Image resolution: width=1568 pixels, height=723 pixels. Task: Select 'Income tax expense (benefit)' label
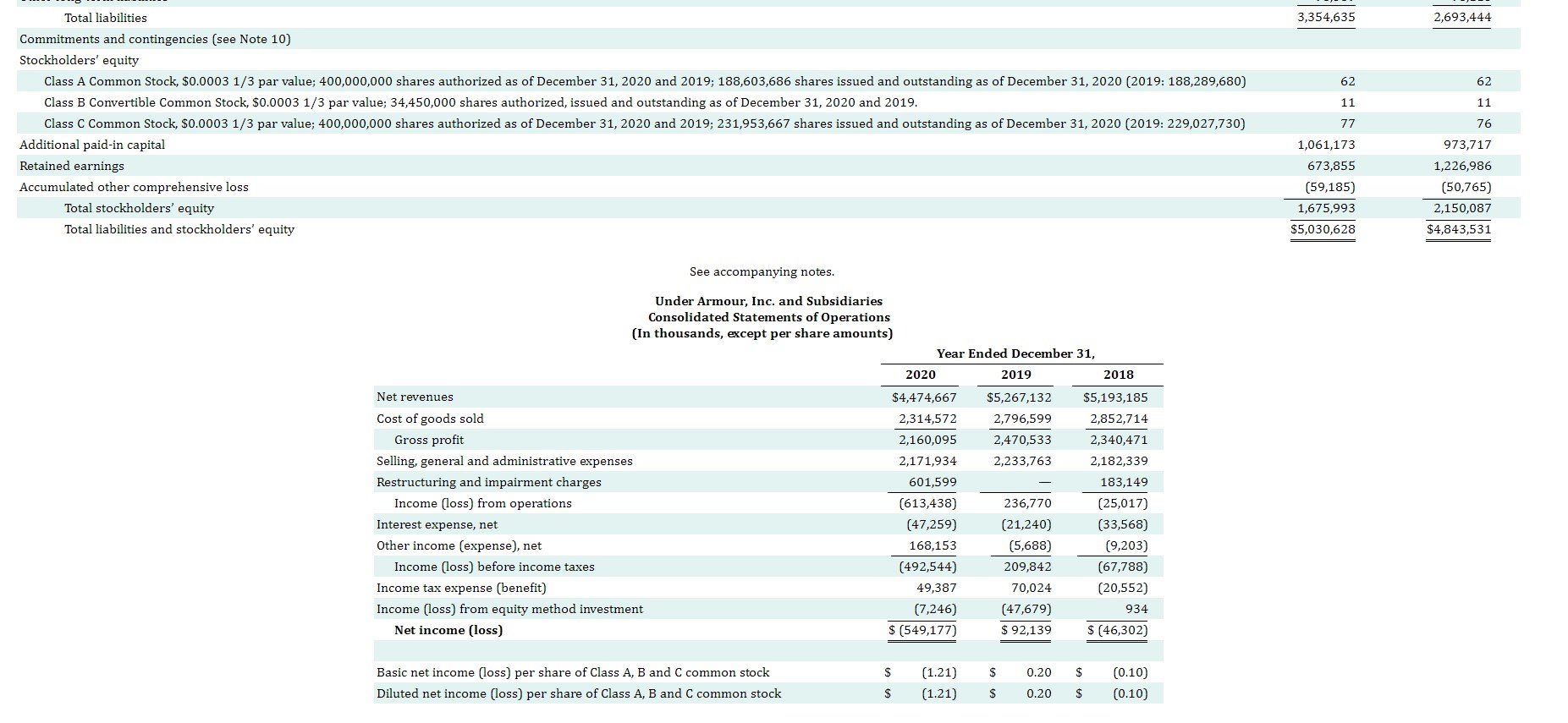tap(461, 588)
